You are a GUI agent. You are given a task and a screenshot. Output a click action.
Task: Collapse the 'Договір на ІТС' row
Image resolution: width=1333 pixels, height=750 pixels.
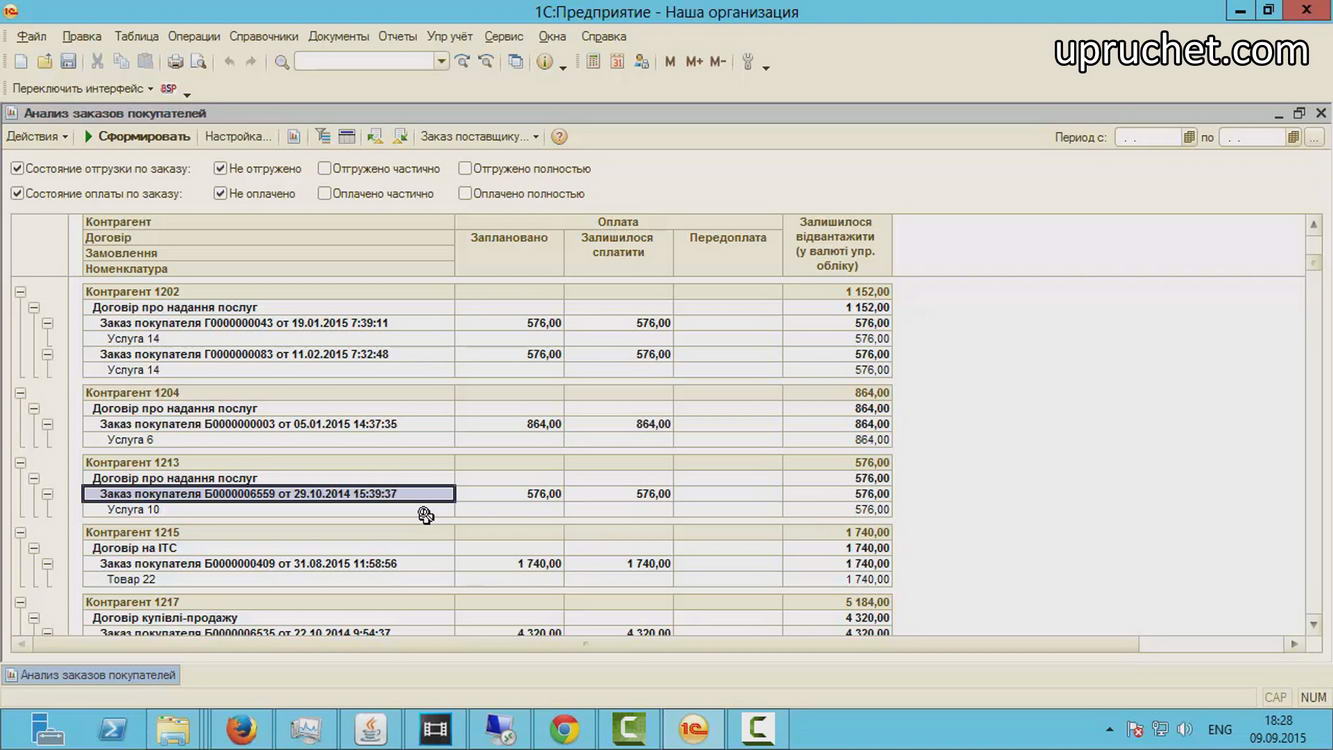pyautogui.click(x=34, y=548)
